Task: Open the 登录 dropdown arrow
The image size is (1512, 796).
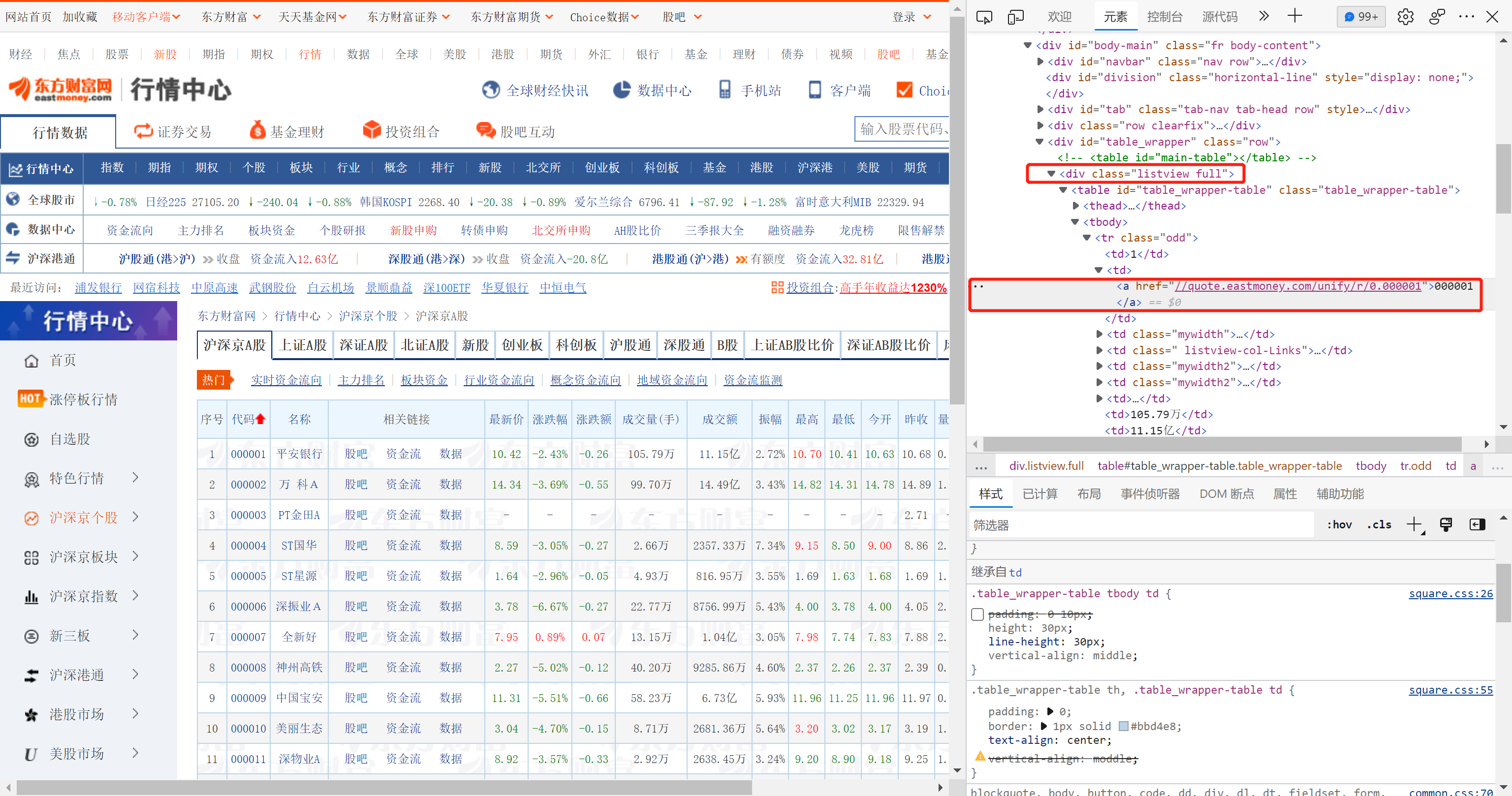Action: [x=927, y=17]
